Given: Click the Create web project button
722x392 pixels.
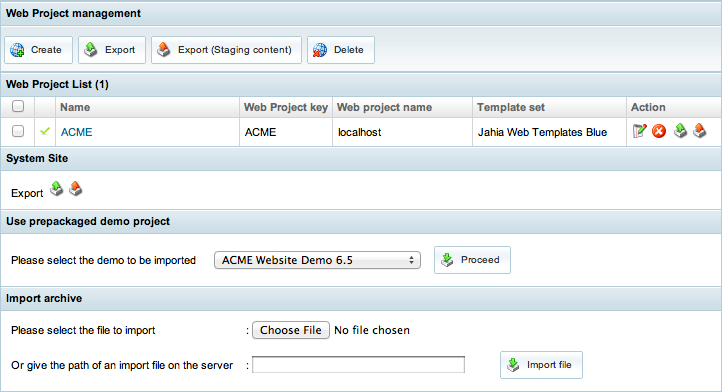Looking at the screenshot, I should point(38,50).
